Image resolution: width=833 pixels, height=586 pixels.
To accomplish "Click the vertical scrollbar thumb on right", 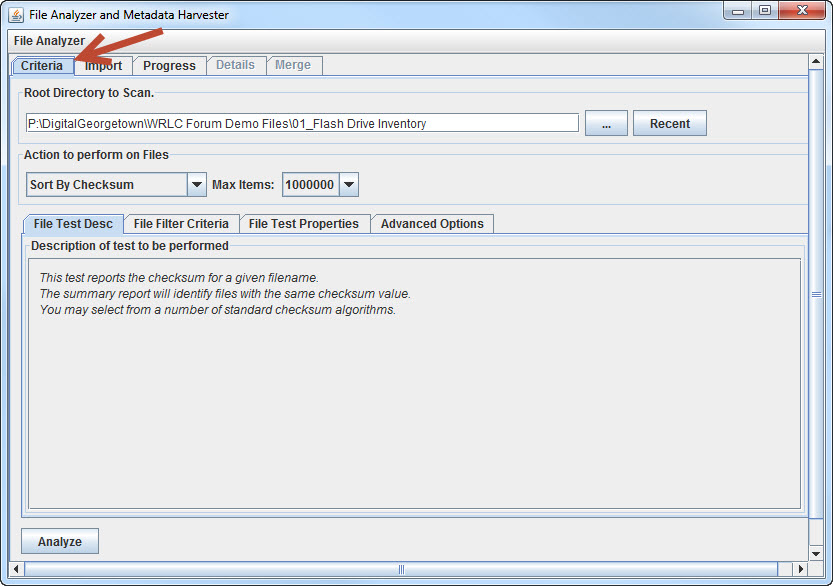I will 816,295.
